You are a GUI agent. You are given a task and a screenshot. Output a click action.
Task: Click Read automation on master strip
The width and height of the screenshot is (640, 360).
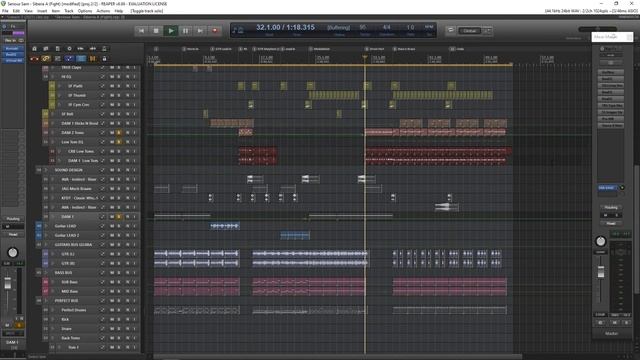(x=611, y=223)
